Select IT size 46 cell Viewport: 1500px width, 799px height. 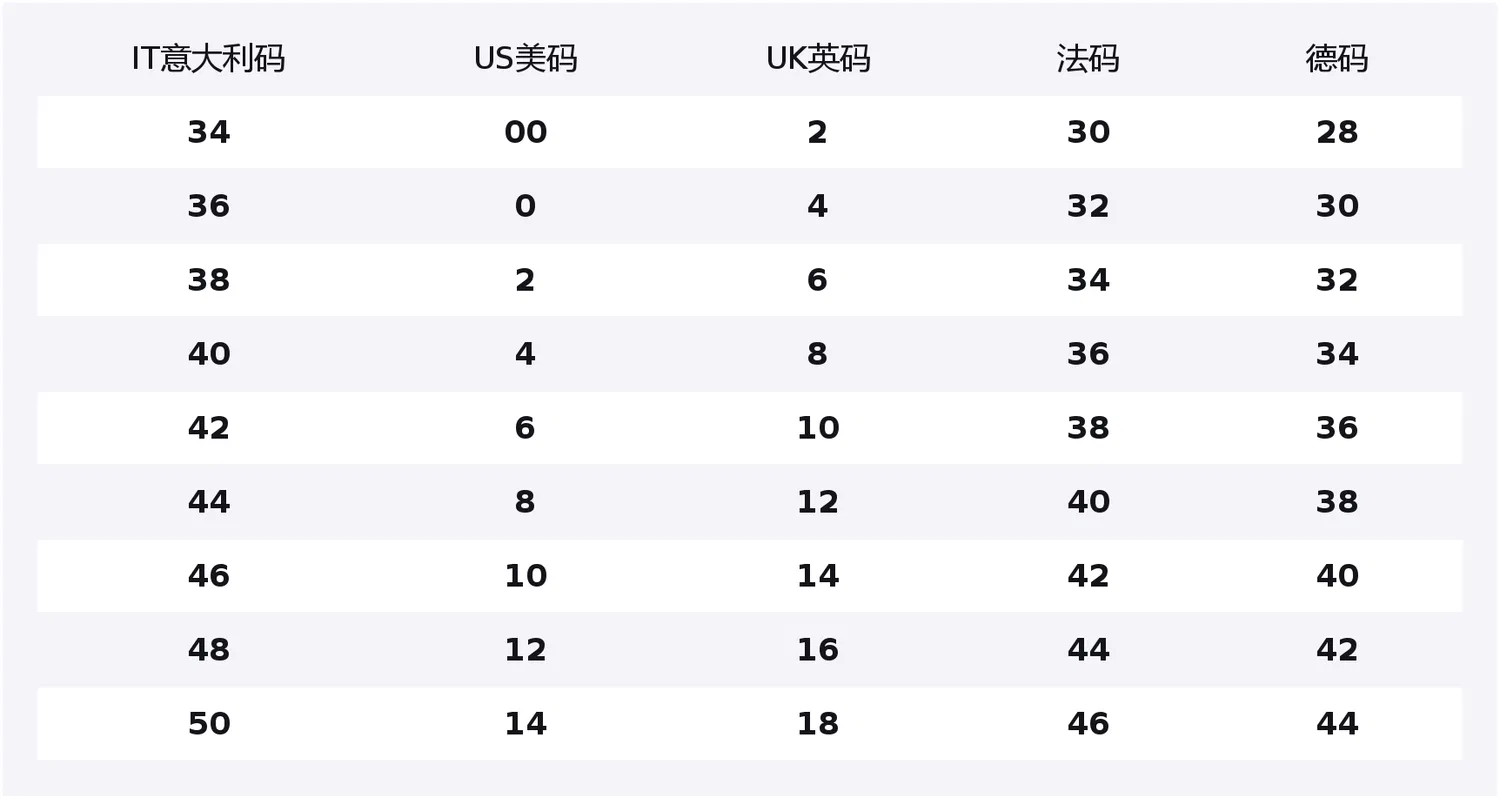tap(209, 576)
